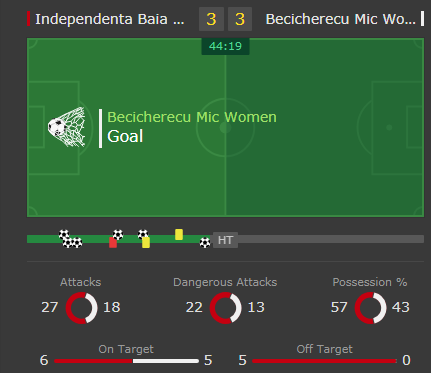
Task: Click the latest goal ball next to HT
Action: [x=205, y=242]
